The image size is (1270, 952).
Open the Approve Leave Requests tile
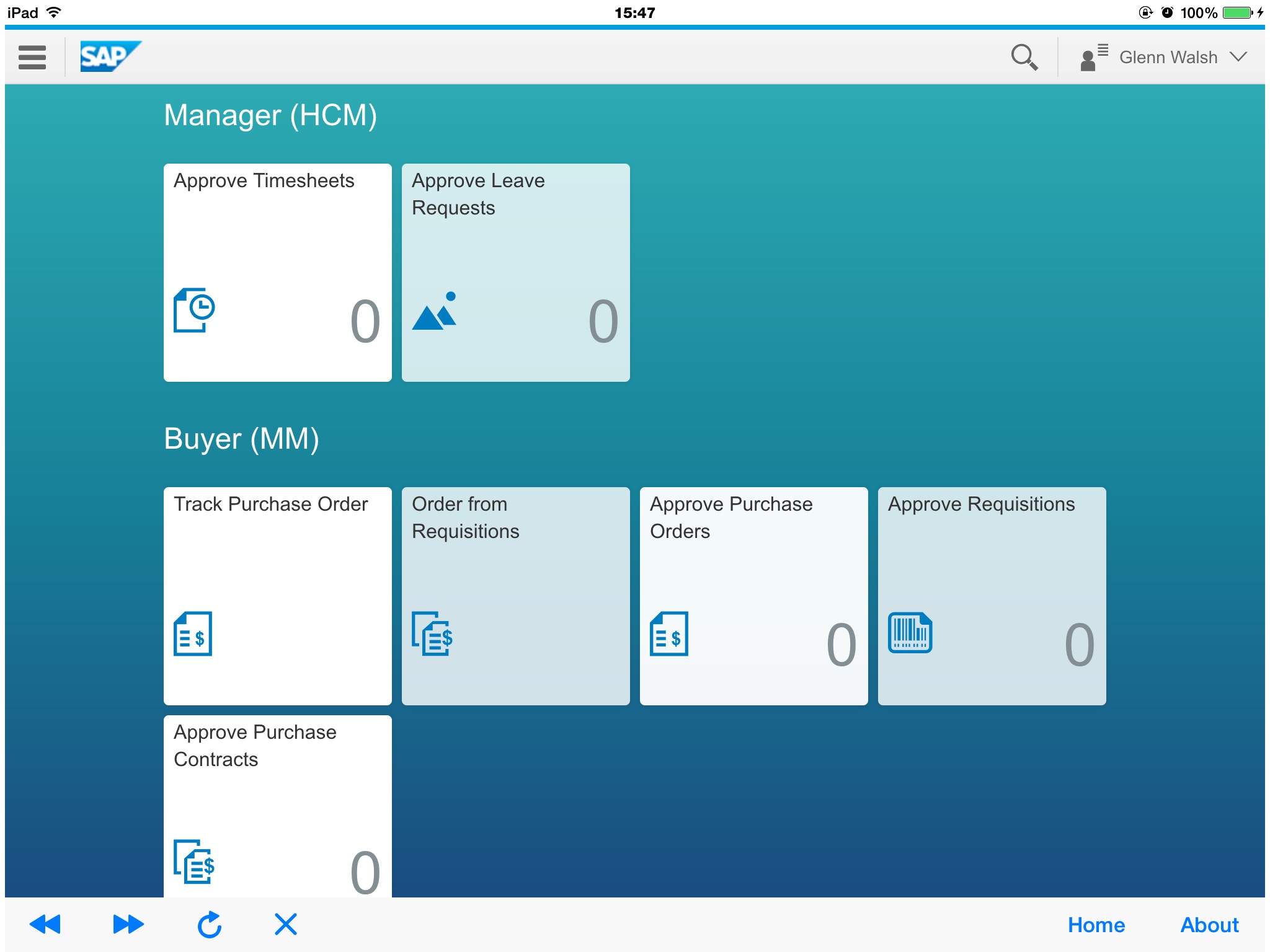tap(515, 272)
